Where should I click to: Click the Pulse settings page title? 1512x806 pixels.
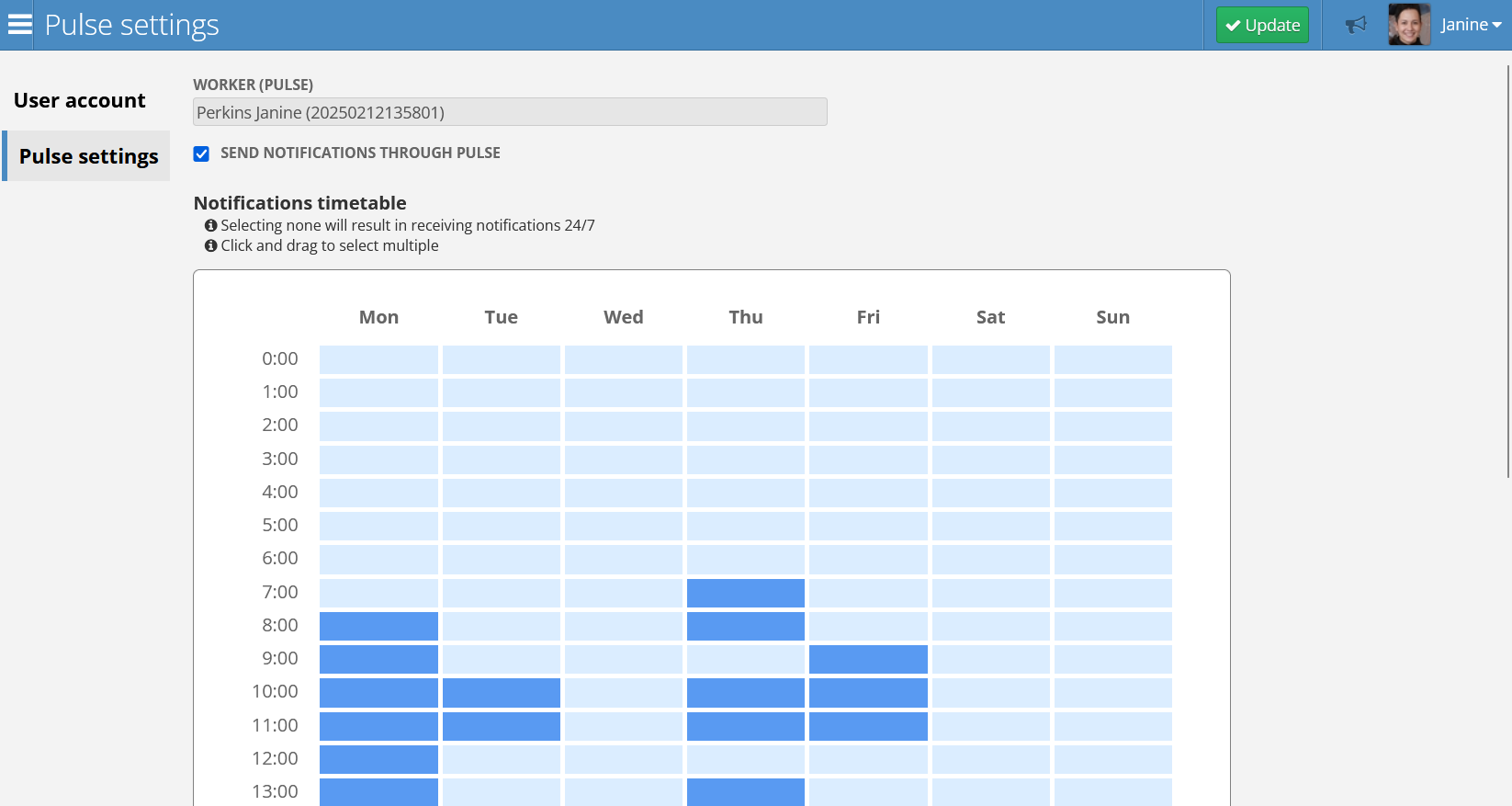131,25
